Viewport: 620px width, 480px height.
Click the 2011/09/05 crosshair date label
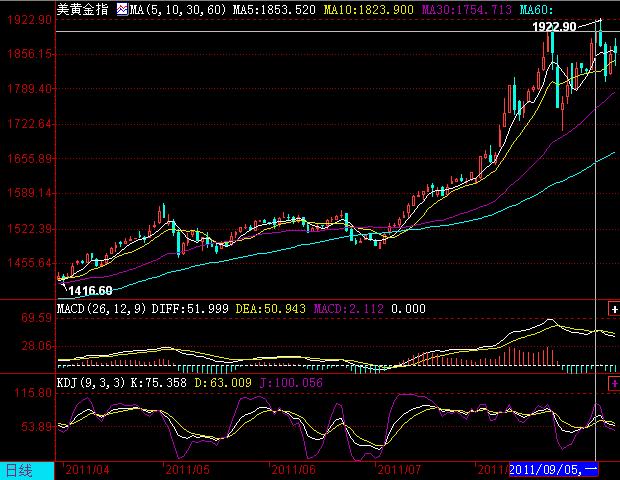tap(554, 470)
